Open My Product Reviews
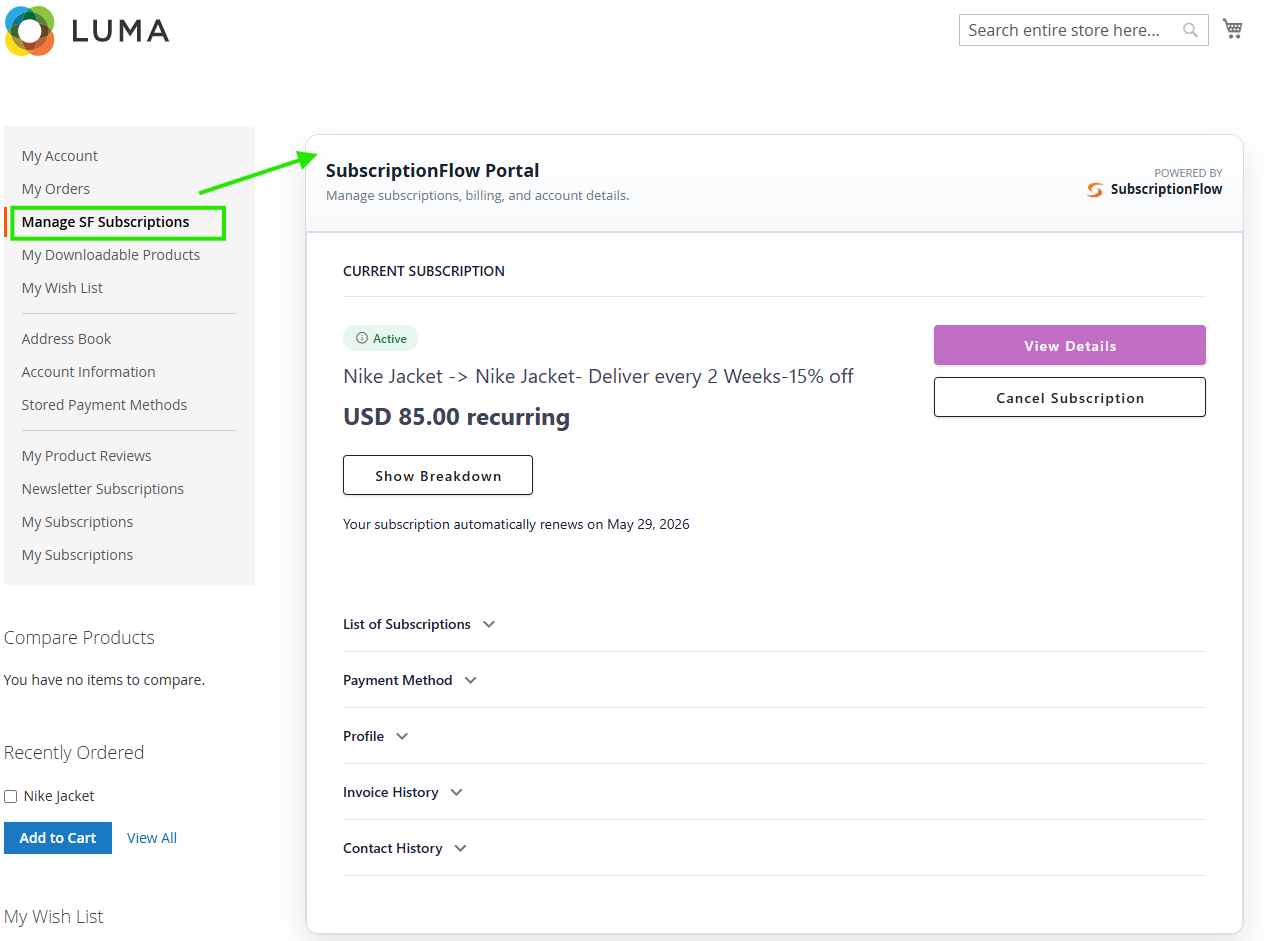Viewport: 1269px width, 941px height. click(x=87, y=456)
